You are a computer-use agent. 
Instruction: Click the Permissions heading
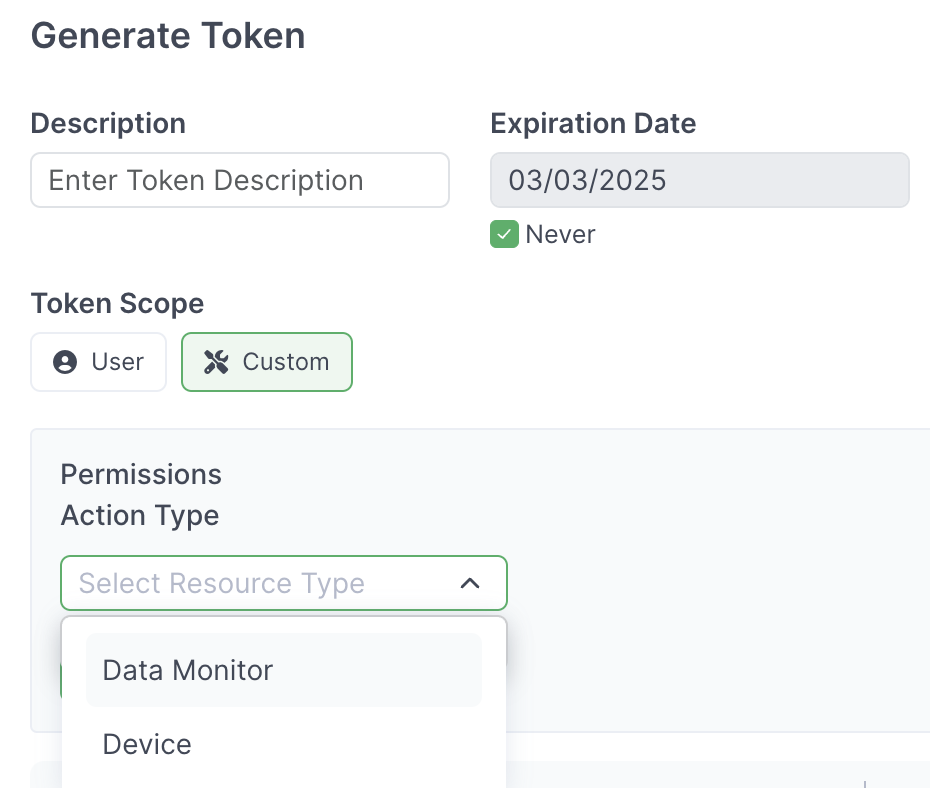coord(141,474)
